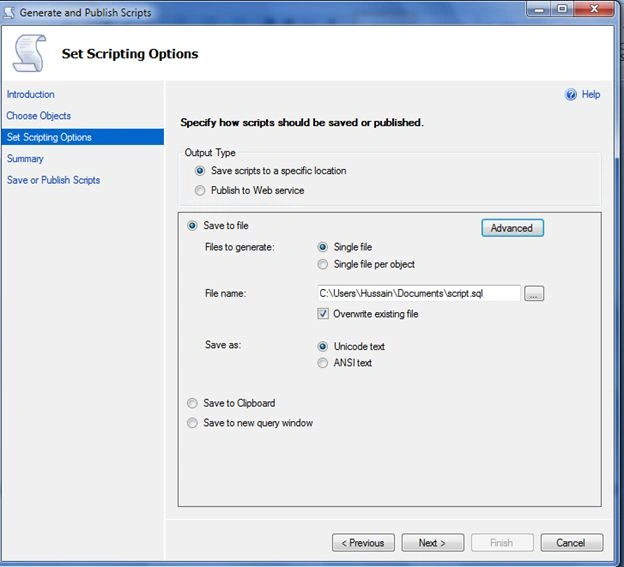Go to the Choose Objects step
The height and width of the screenshot is (567, 624).
39,116
